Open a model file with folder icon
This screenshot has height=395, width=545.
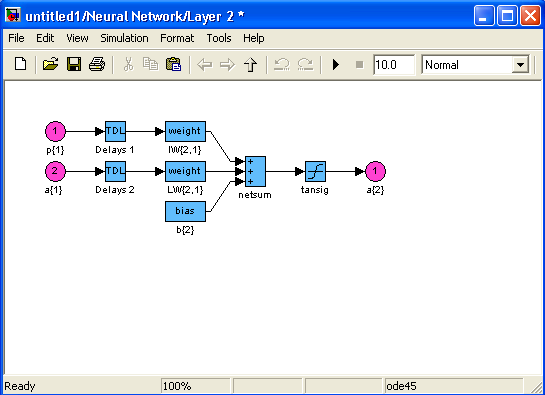(x=50, y=65)
